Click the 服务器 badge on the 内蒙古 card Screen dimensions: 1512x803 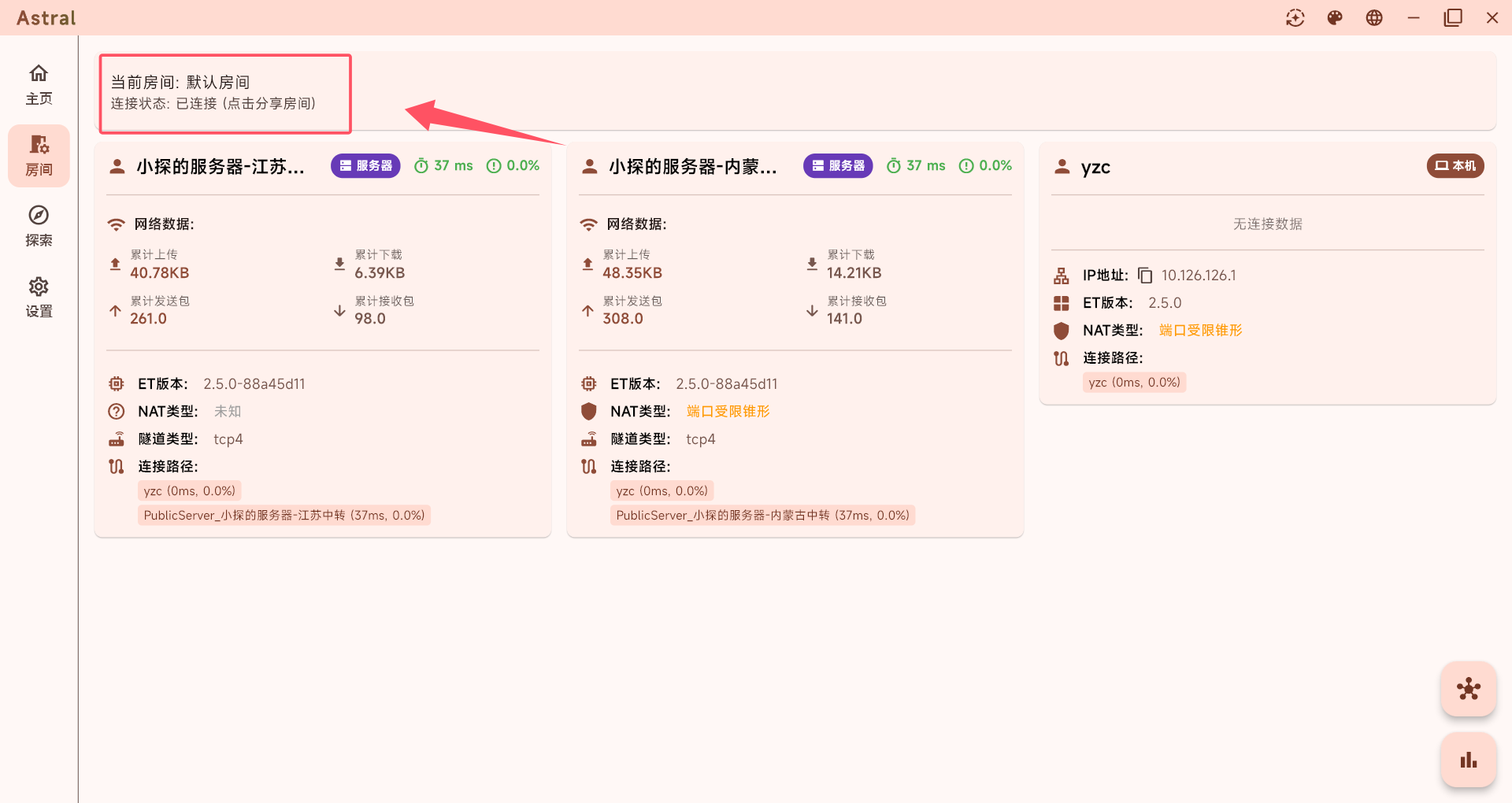(838, 165)
